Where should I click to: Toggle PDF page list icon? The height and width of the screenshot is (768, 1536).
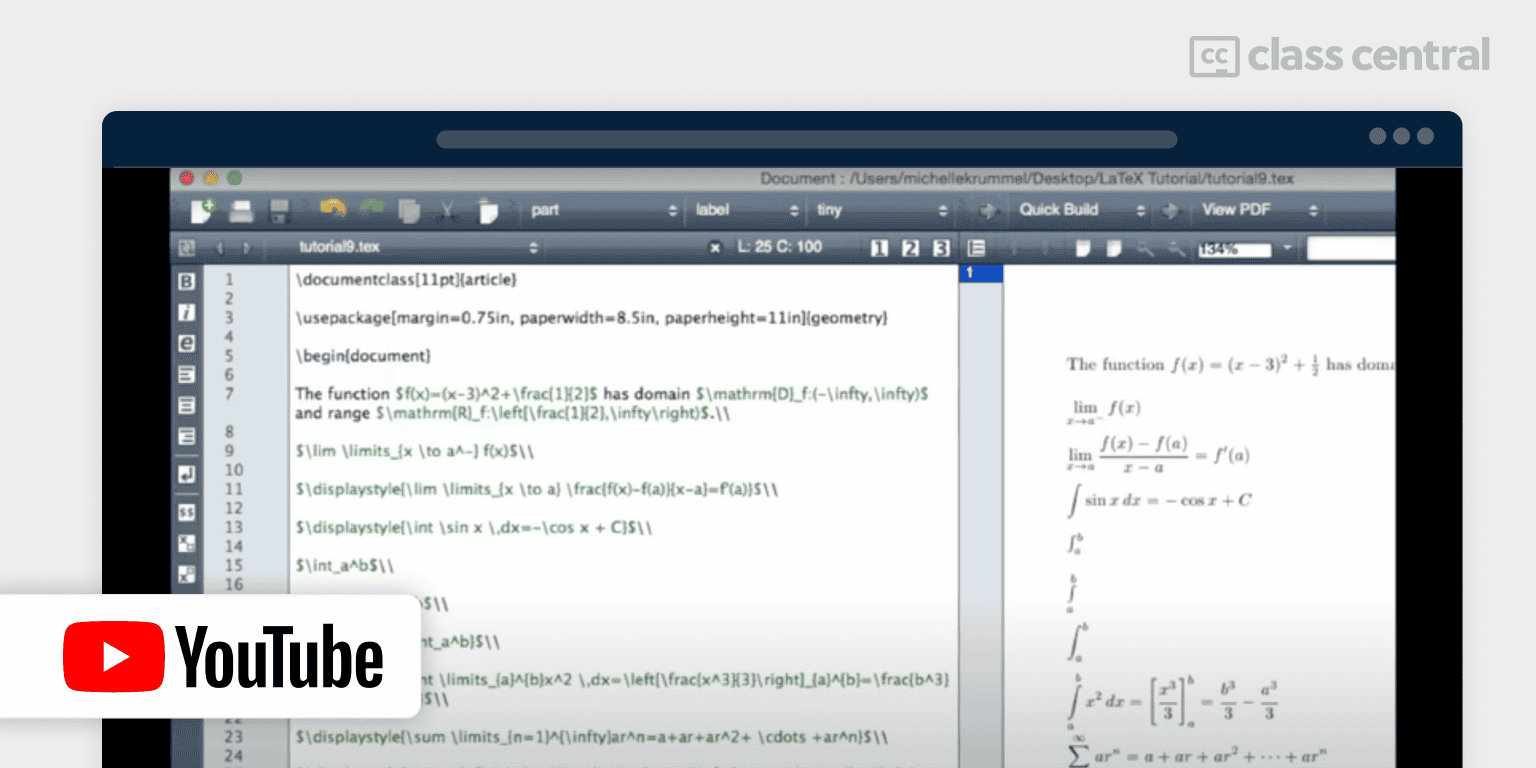point(977,248)
